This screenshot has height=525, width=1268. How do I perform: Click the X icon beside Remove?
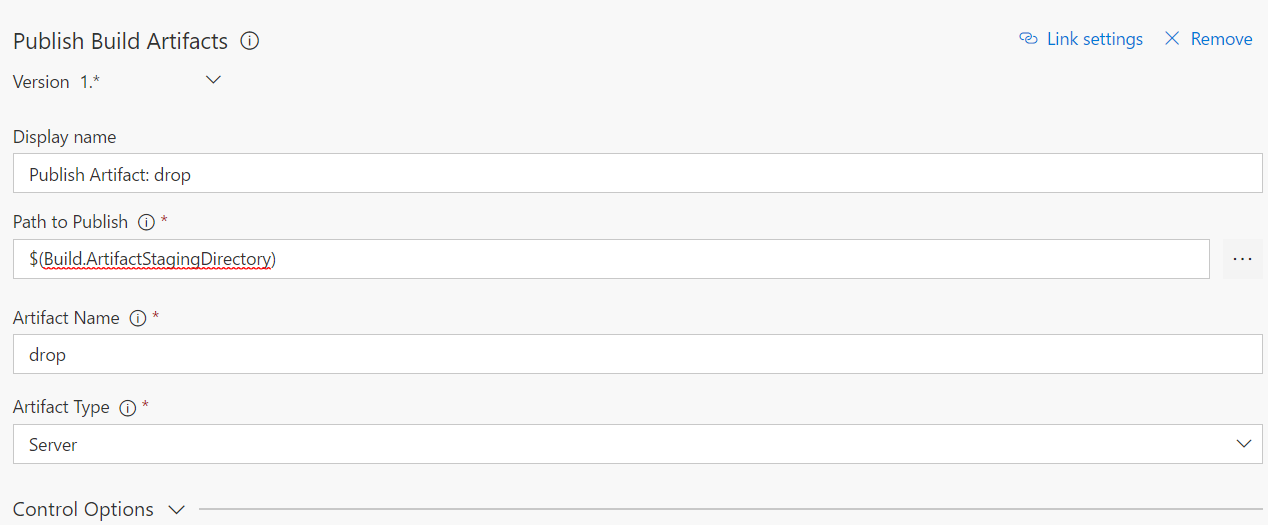[1172, 39]
